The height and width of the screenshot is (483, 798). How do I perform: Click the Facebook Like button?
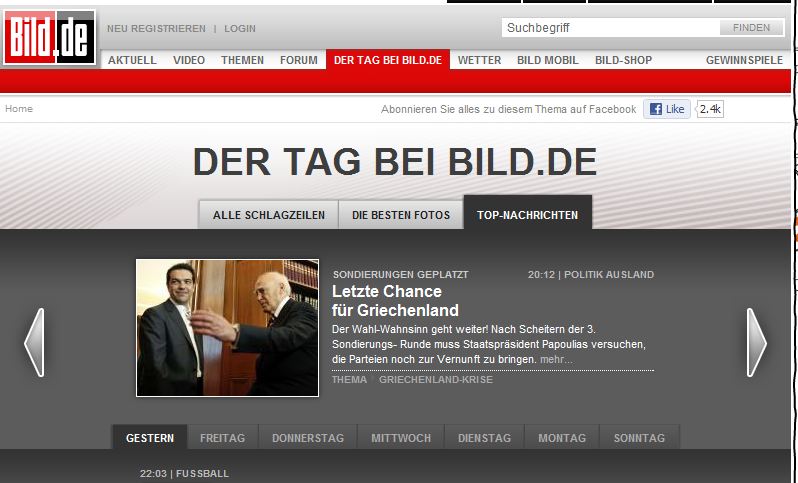point(667,109)
